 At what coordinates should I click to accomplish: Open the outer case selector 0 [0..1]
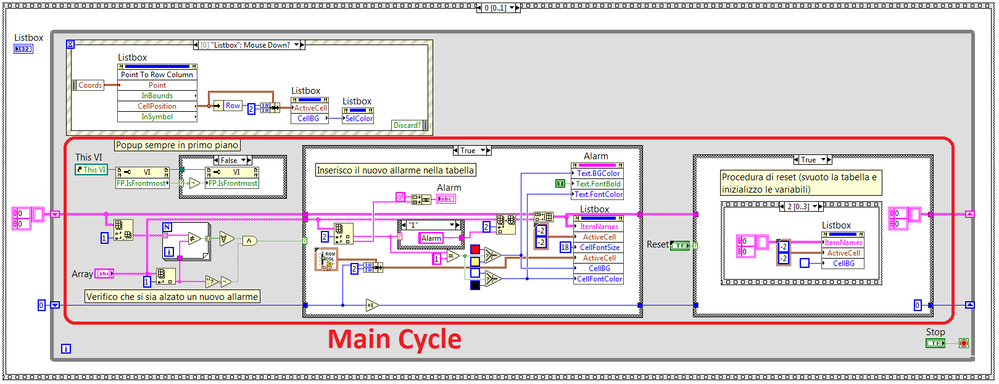coord(499,8)
